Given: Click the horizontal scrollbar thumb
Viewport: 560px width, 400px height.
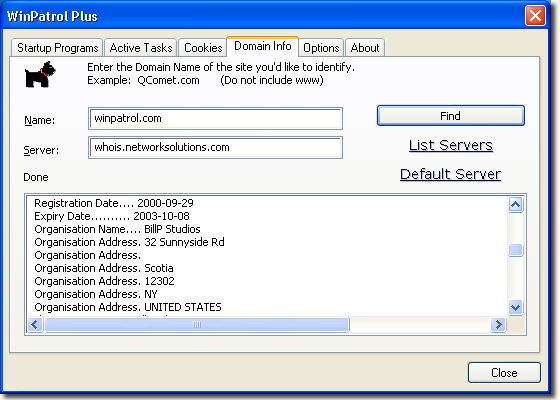Looking at the screenshot, I should pyautogui.click(x=197, y=325).
